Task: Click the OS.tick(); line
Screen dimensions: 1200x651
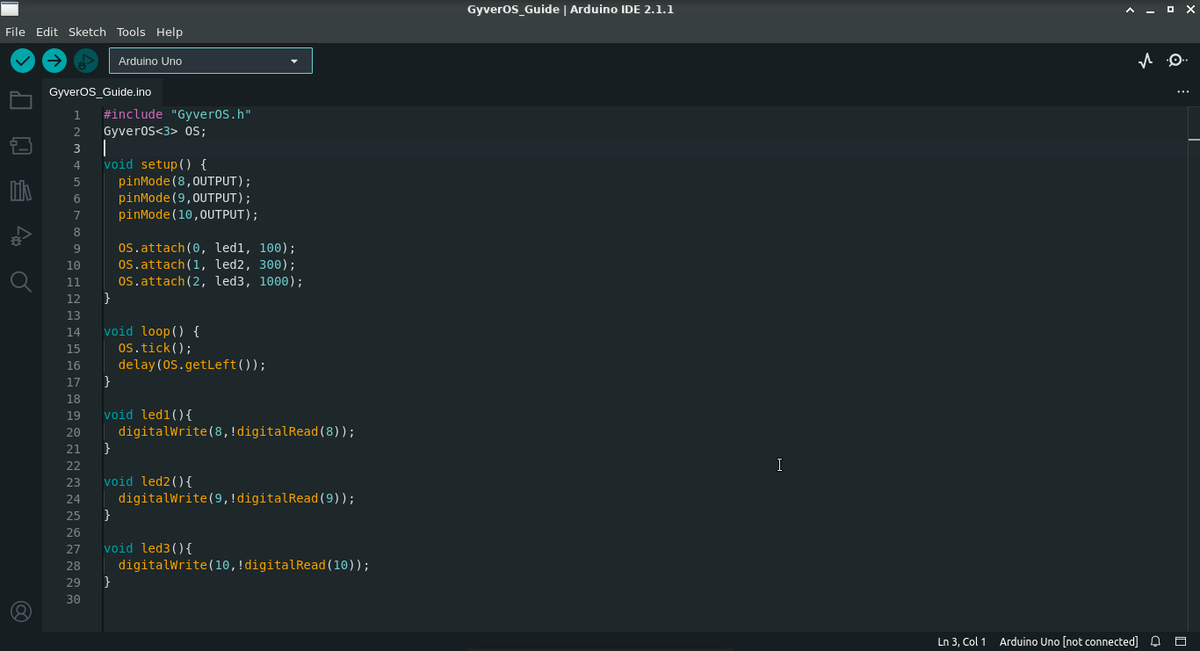Action: [155, 348]
